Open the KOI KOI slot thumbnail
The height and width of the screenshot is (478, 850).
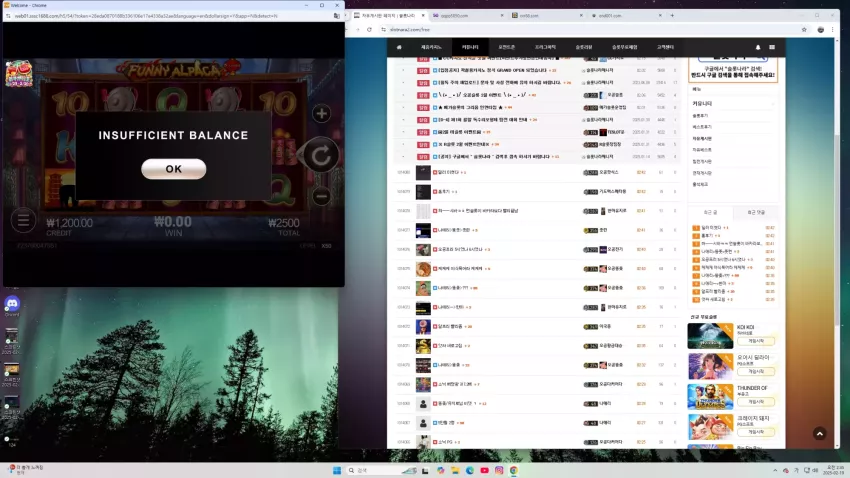tap(710, 336)
